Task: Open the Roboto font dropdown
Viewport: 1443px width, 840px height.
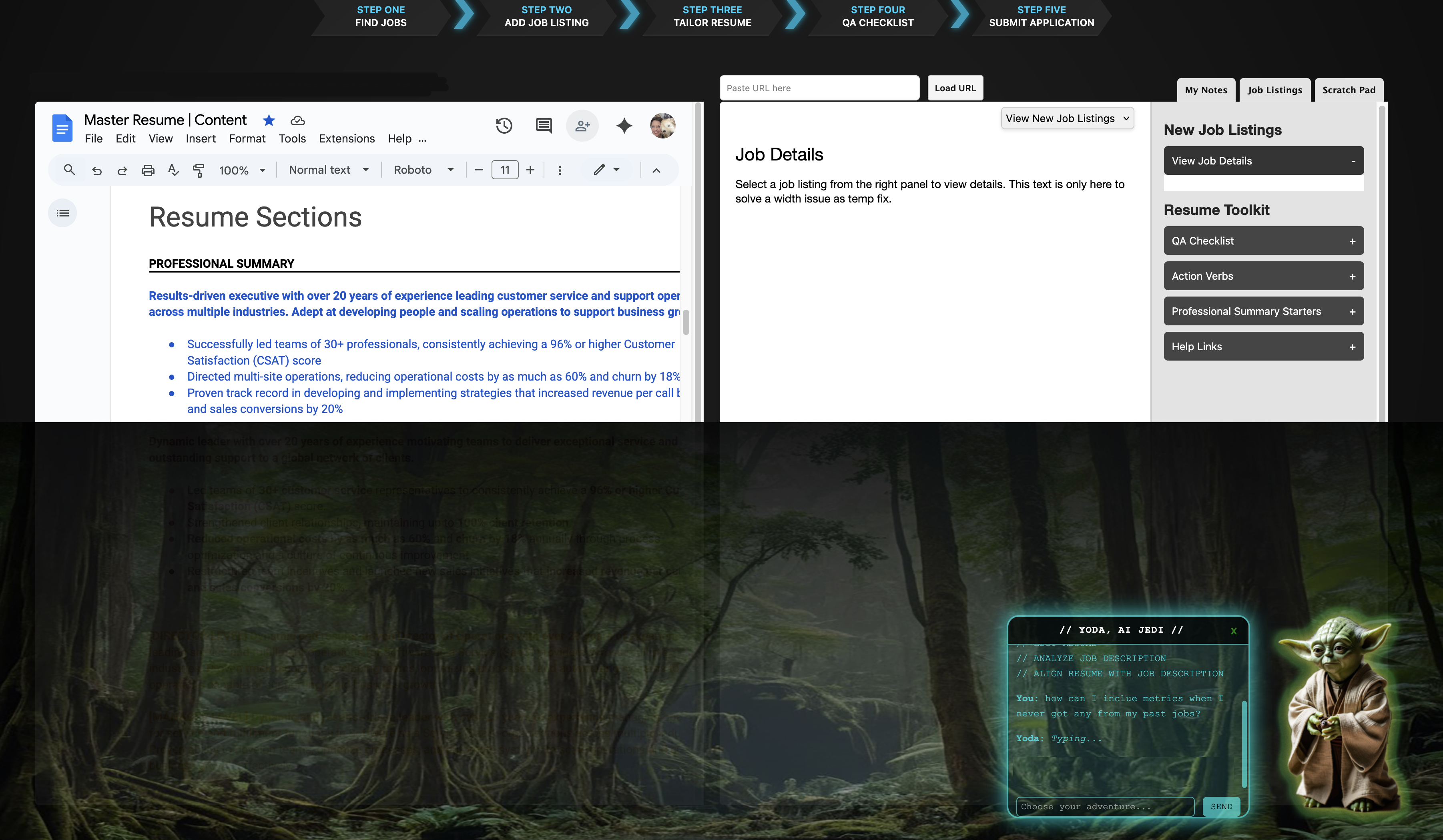Action: click(423, 170)
